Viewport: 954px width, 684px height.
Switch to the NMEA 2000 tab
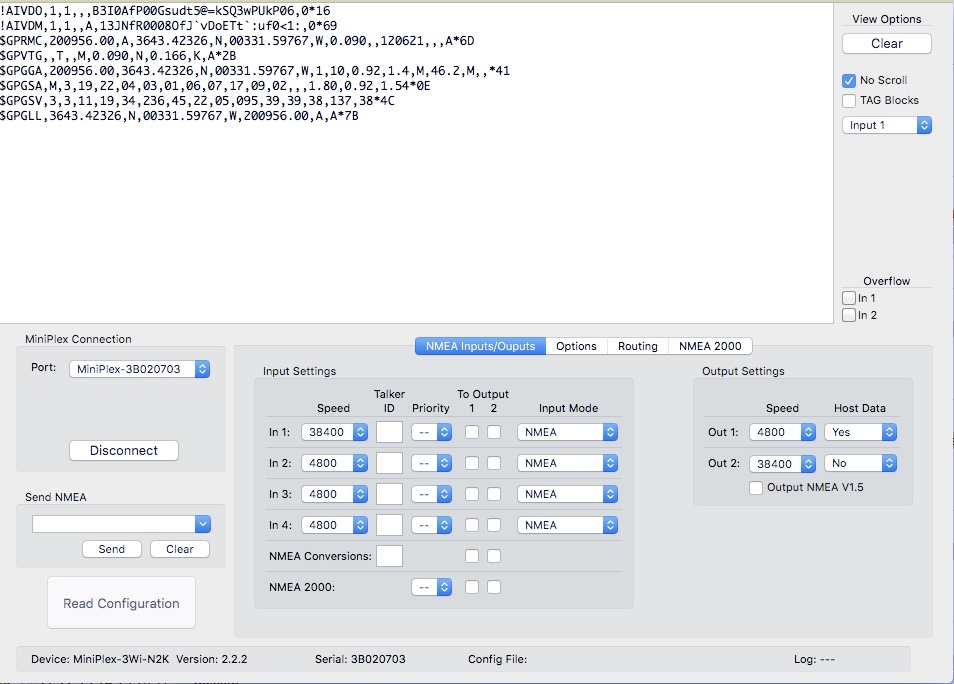(710, 346)
